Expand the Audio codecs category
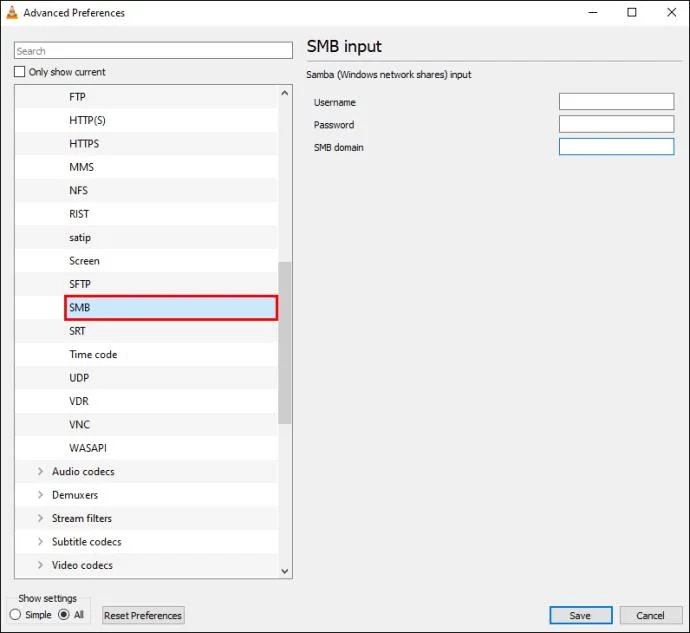The height and width of the screenshot is (633, 690). coord(40,471)
